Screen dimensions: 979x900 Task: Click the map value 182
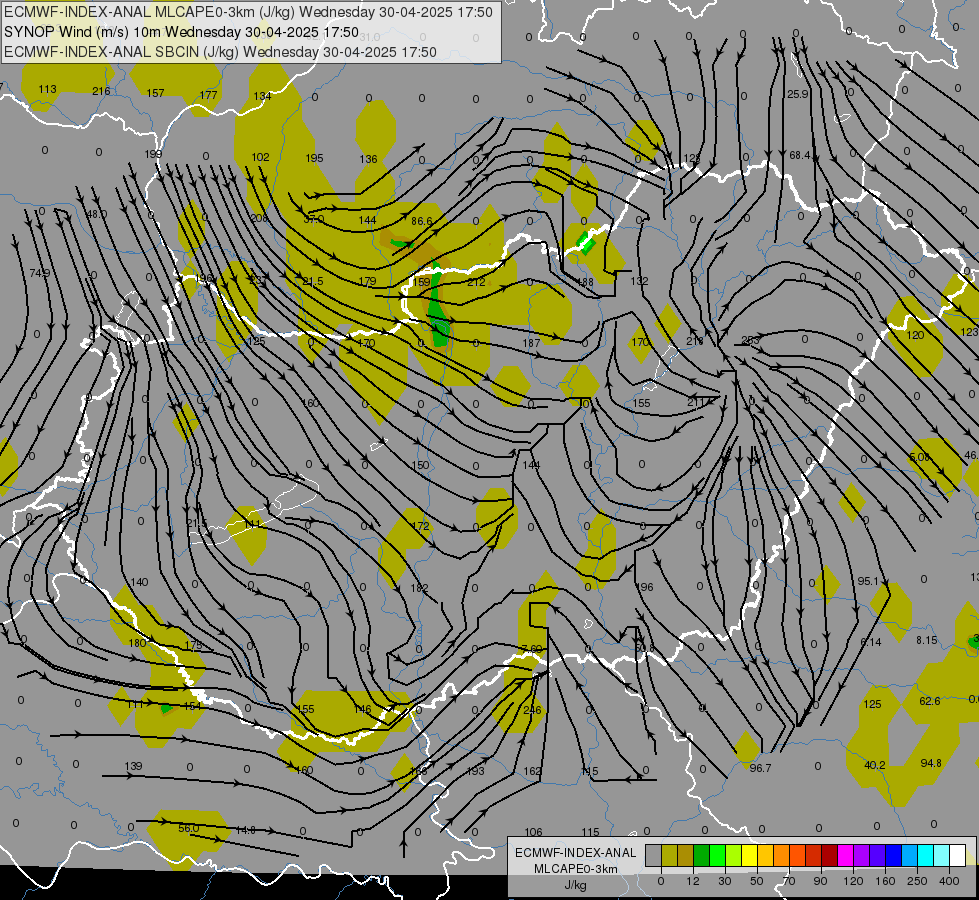coord(419,588)
